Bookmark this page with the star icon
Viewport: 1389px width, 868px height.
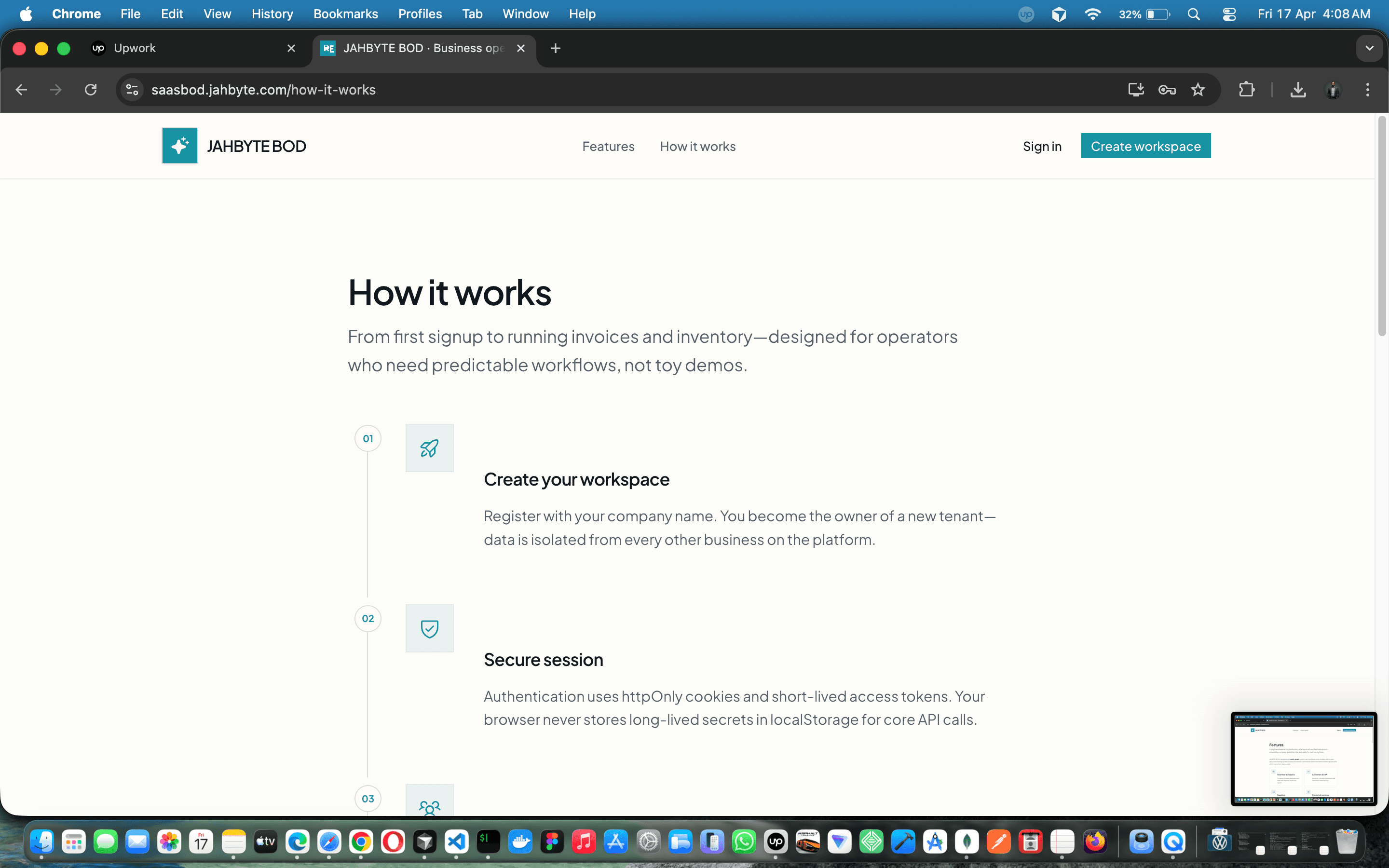pyautogui.click(x=1198, y=90)
